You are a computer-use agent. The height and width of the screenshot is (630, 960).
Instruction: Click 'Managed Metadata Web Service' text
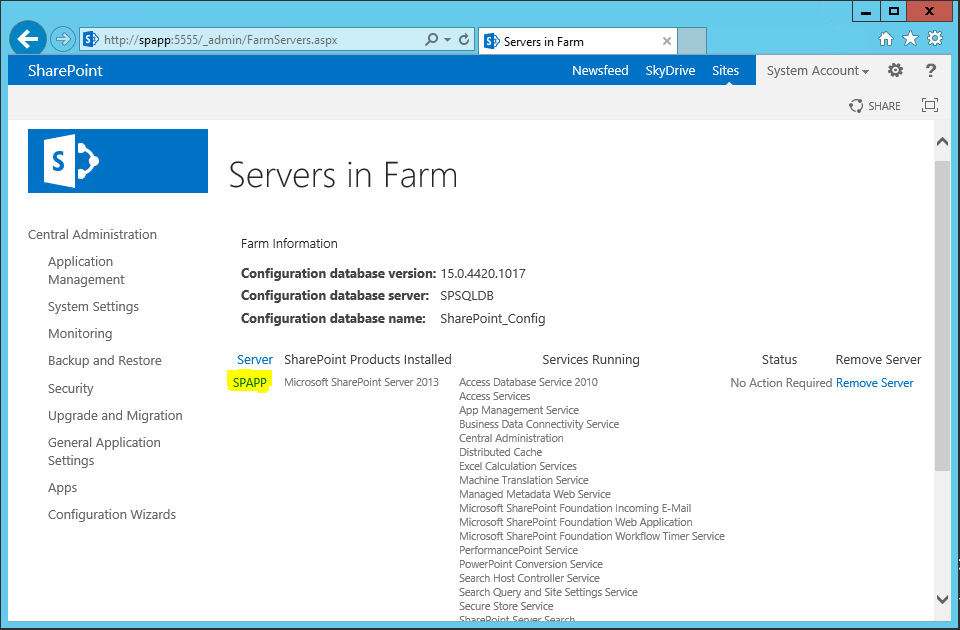534,494
